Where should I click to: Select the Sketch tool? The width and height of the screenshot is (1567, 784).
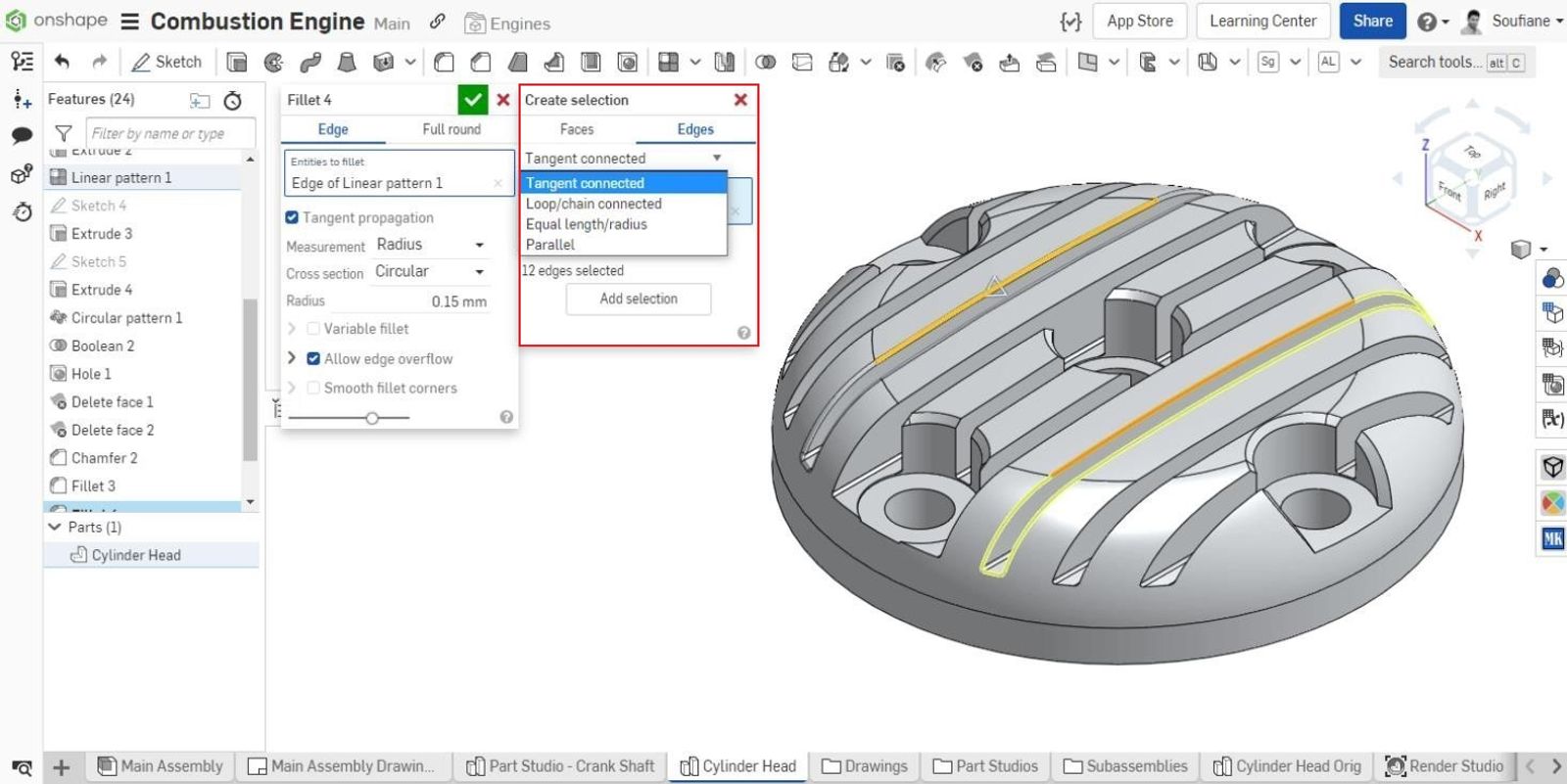click(x=166, y=62)
